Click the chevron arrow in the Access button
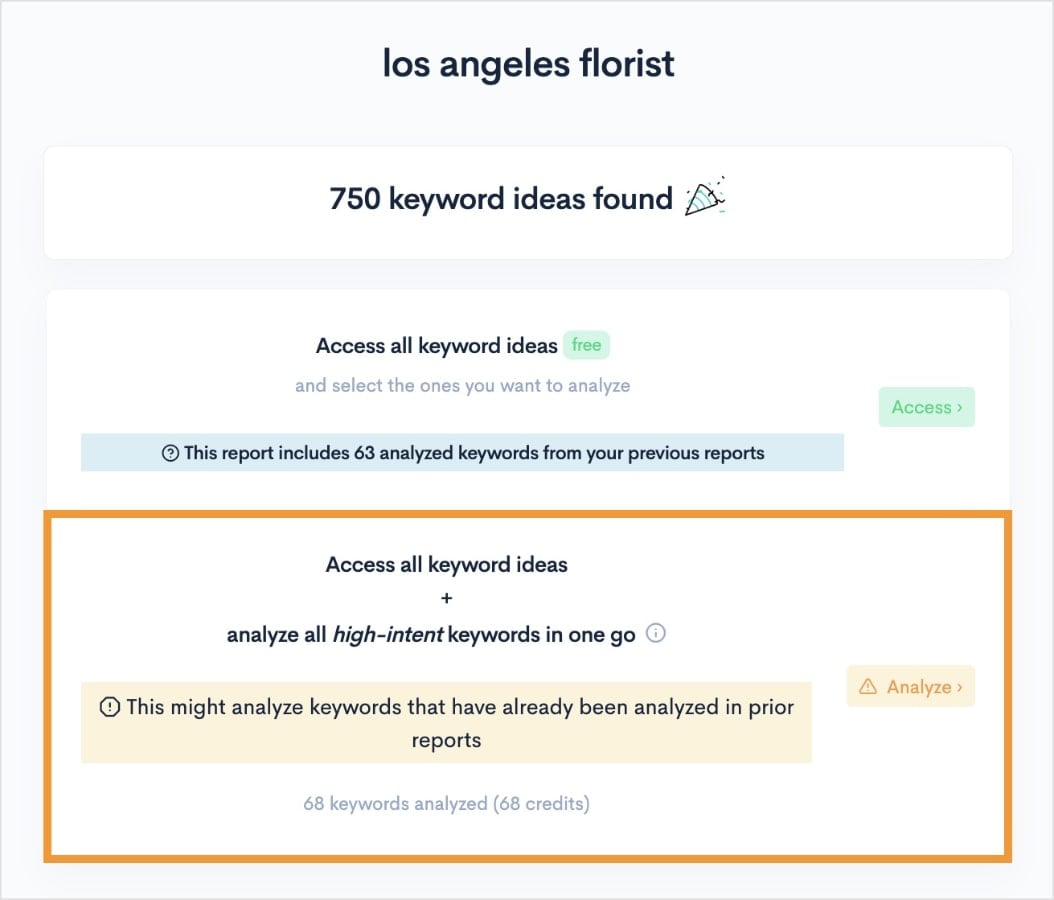The image size is (1054, 900). click(x=959, y=407)
